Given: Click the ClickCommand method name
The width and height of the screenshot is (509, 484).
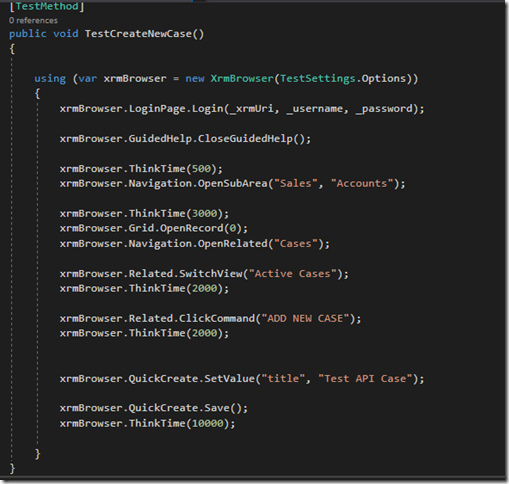Looking at the screenshot, I should [217, 318].
